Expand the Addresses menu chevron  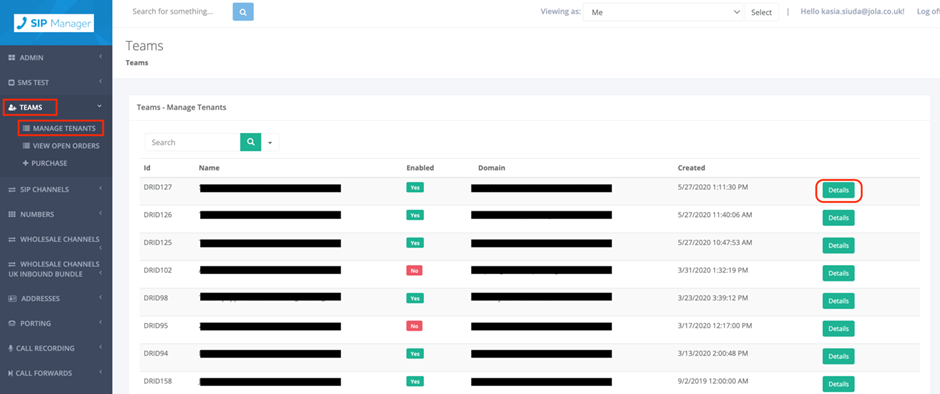(x=100, y=297)
